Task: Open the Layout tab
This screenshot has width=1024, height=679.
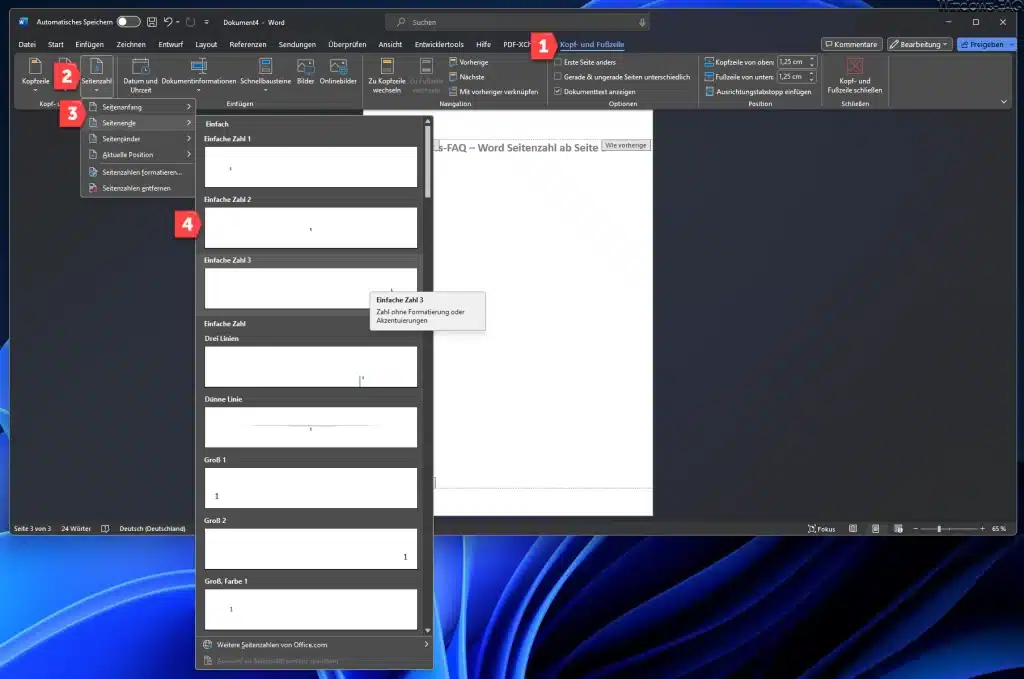Action: click(206, 44)
